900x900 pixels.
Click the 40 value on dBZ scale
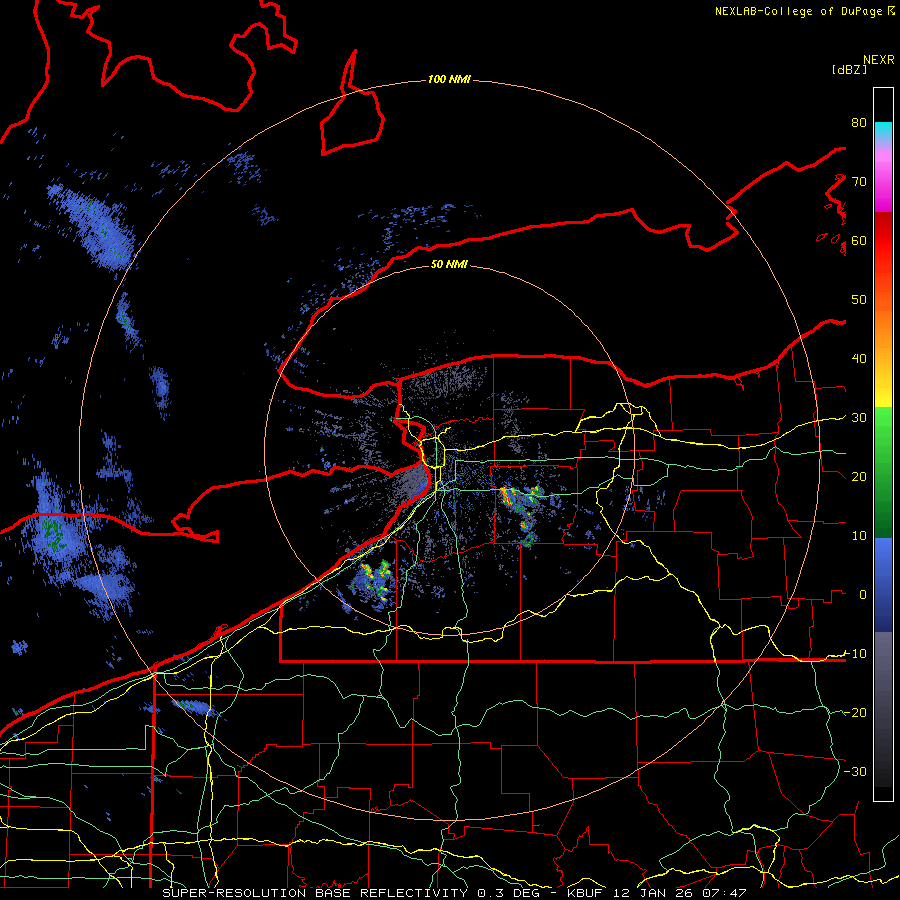click(x=859, y=359)
